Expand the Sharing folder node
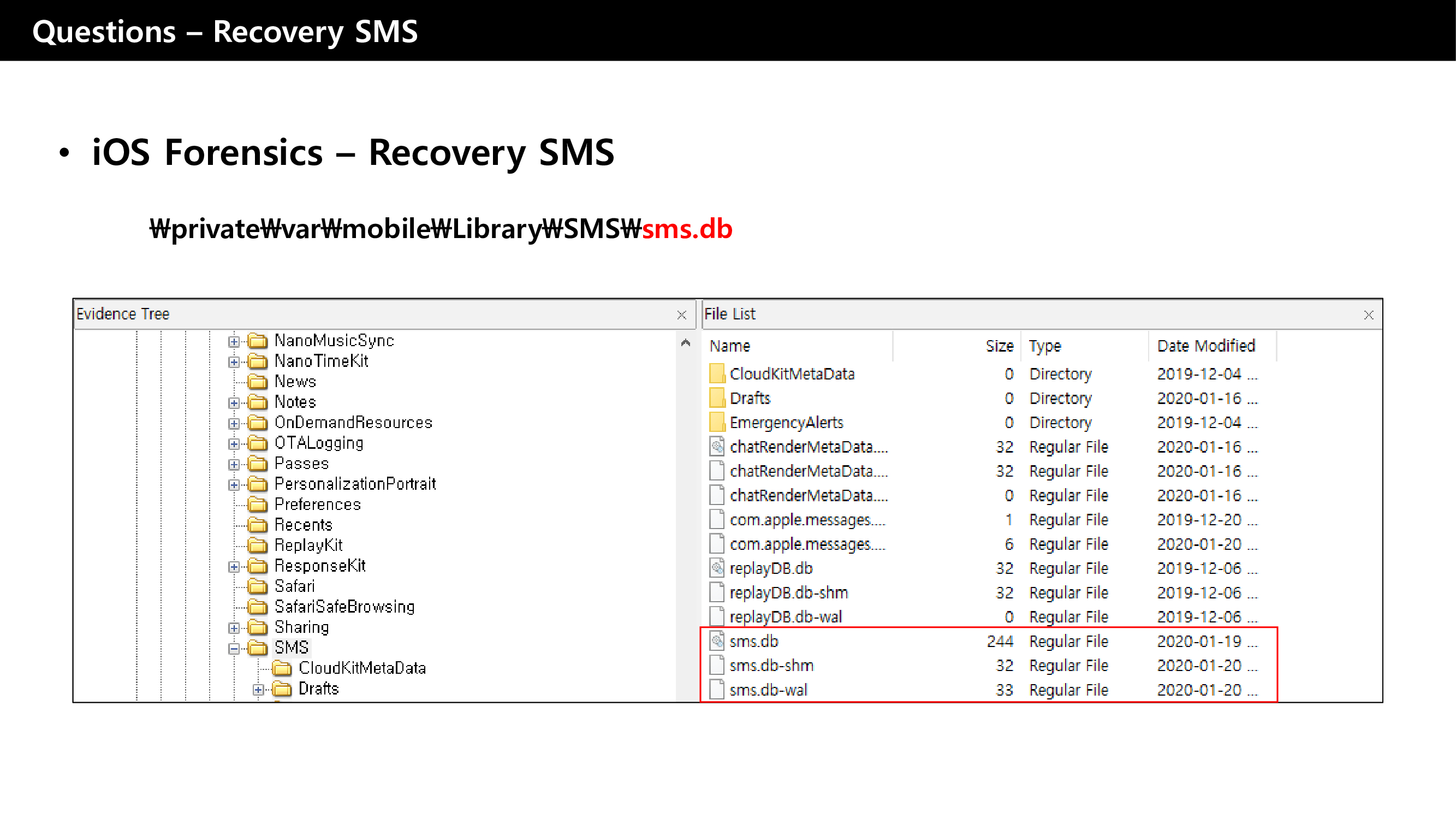This screenshot has width=1456, height=819. (x=234, y=627)
